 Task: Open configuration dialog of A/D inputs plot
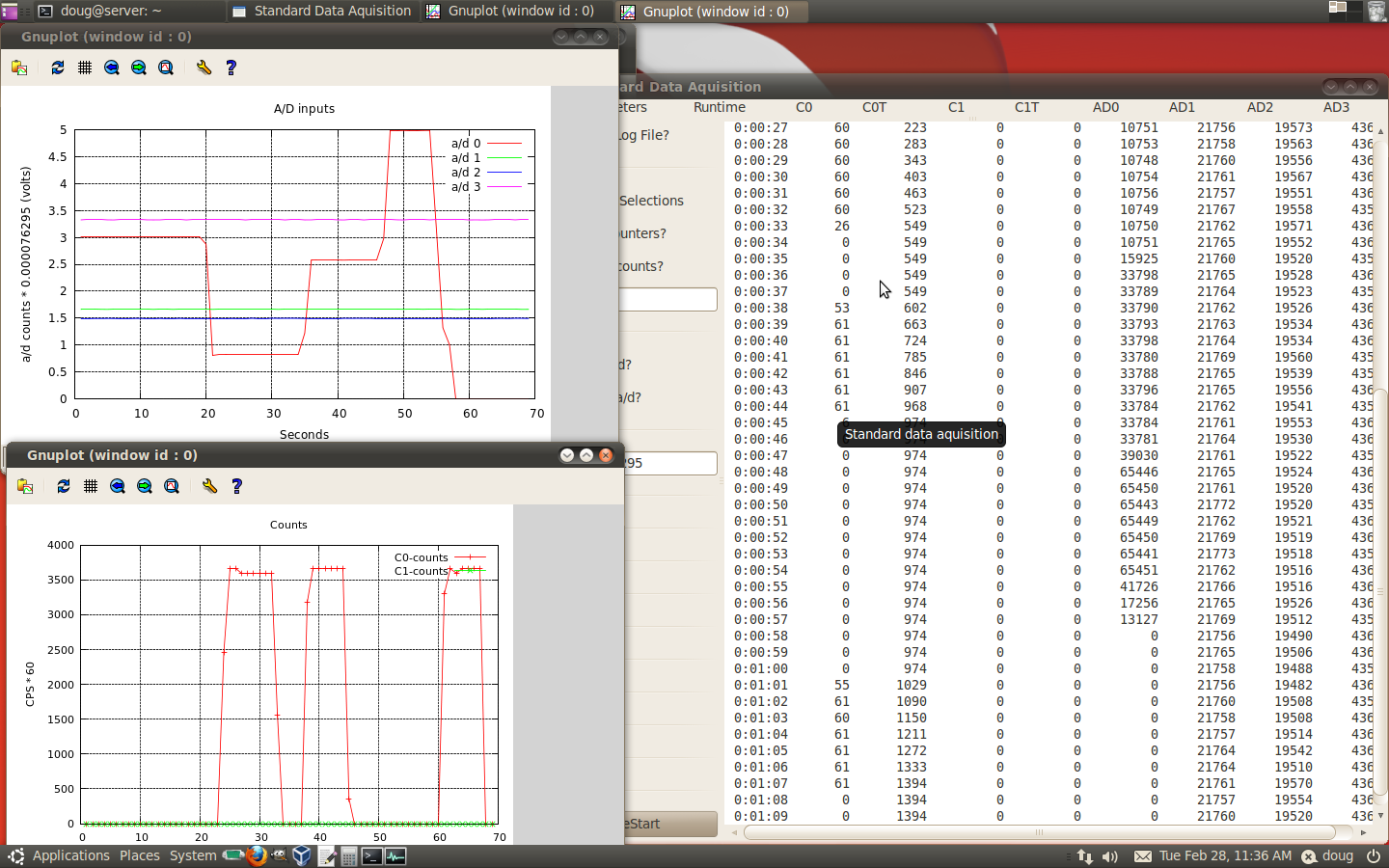tap(204, 68)
